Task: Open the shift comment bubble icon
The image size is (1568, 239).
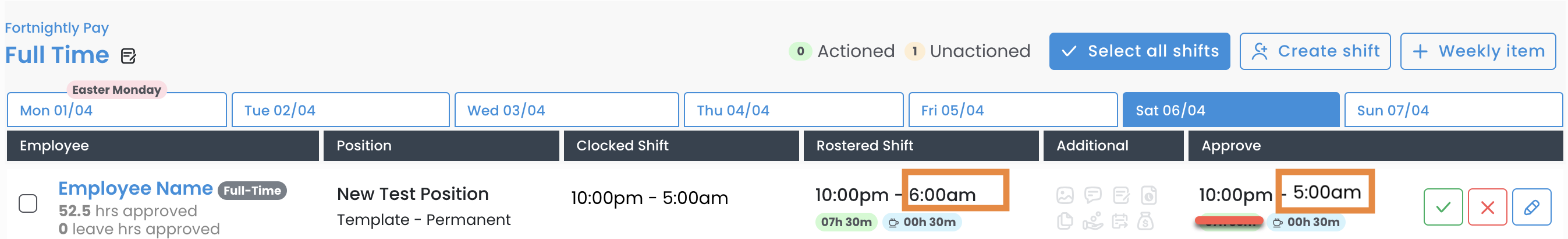Action: coord(1092,195)
